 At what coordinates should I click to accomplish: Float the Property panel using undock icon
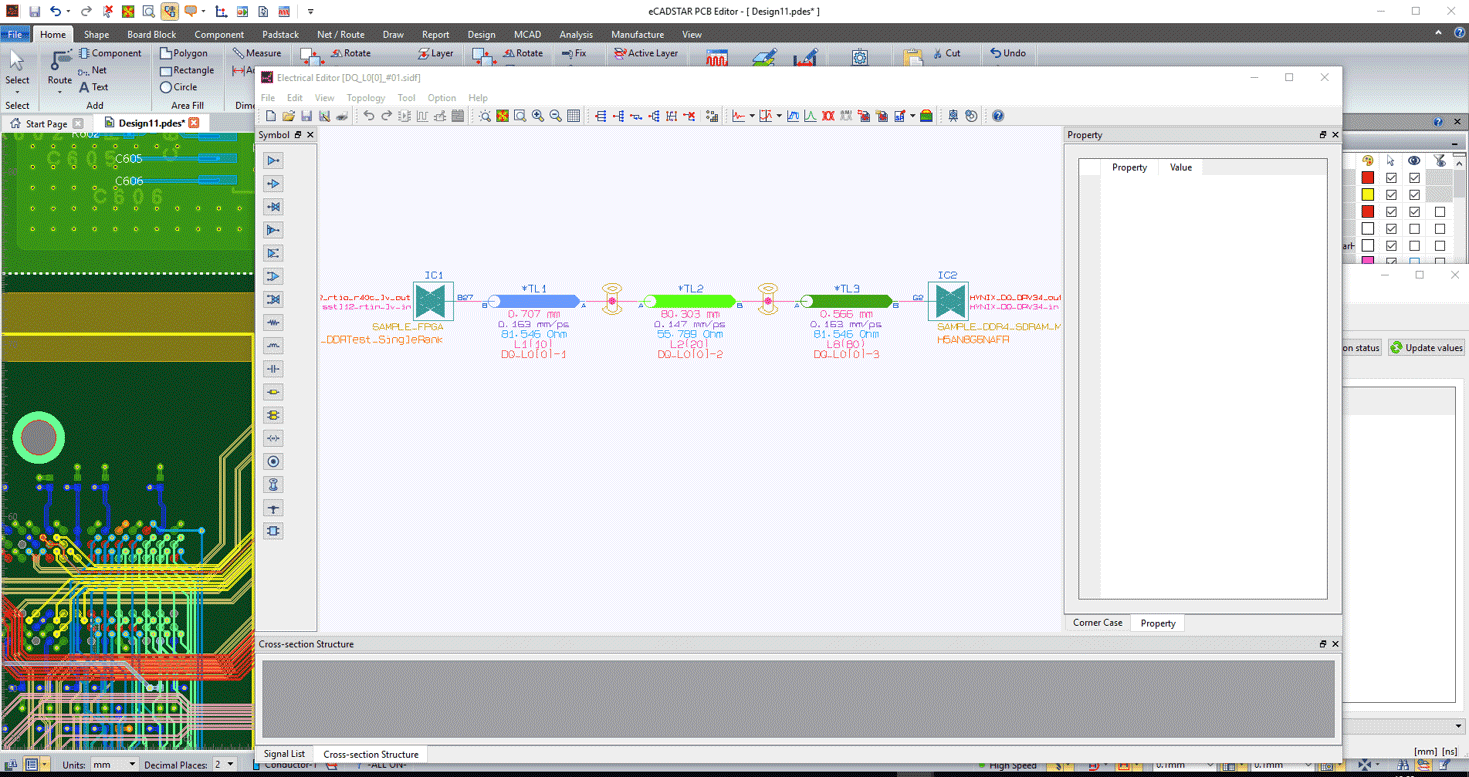pos(1322,135)
